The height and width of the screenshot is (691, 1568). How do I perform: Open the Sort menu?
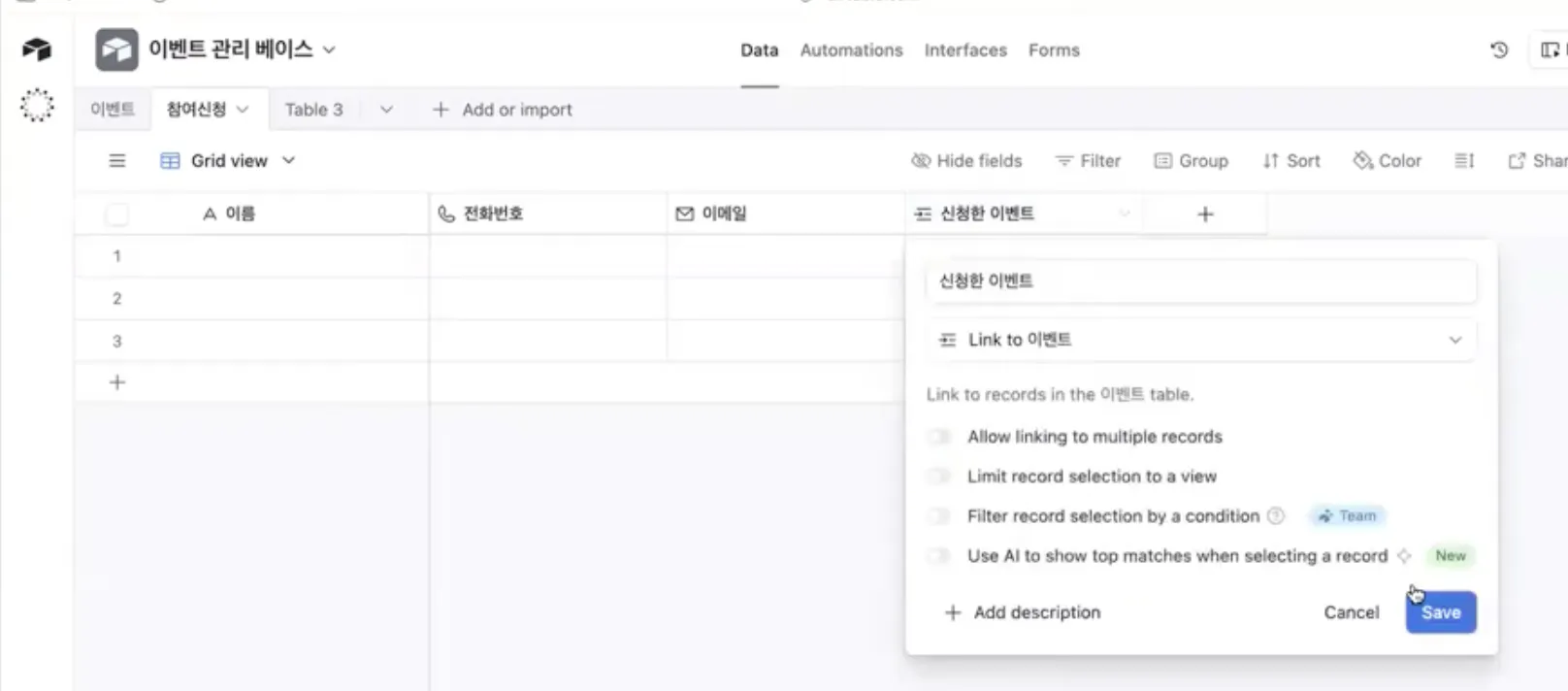1291,160
